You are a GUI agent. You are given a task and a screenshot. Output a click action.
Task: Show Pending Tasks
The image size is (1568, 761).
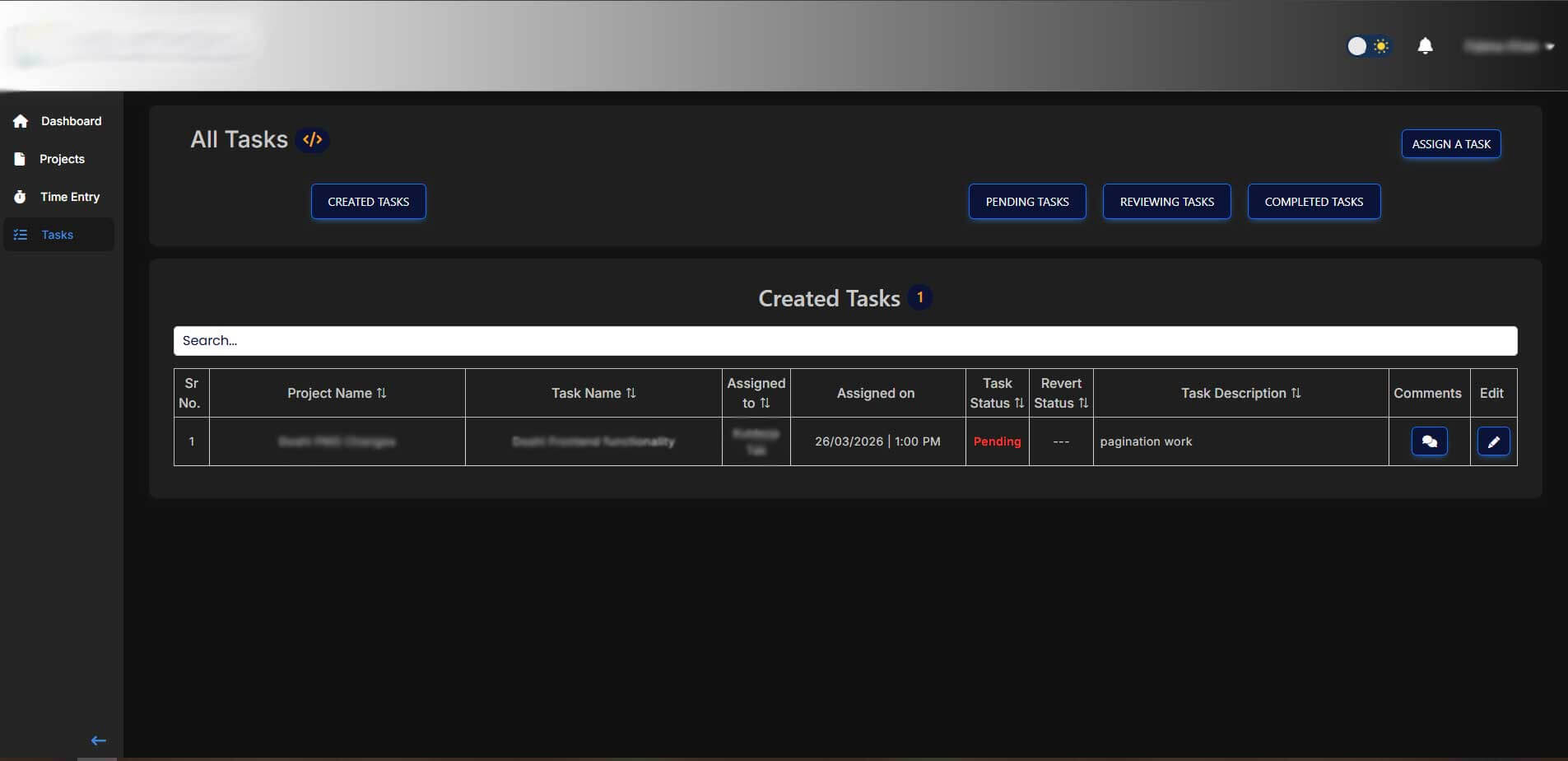click(1027, 202)
